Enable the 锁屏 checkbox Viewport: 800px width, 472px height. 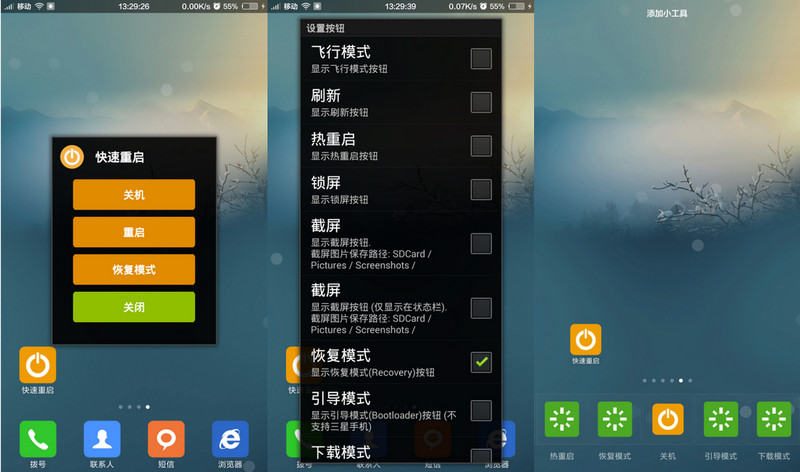click(x=481, y=189)
